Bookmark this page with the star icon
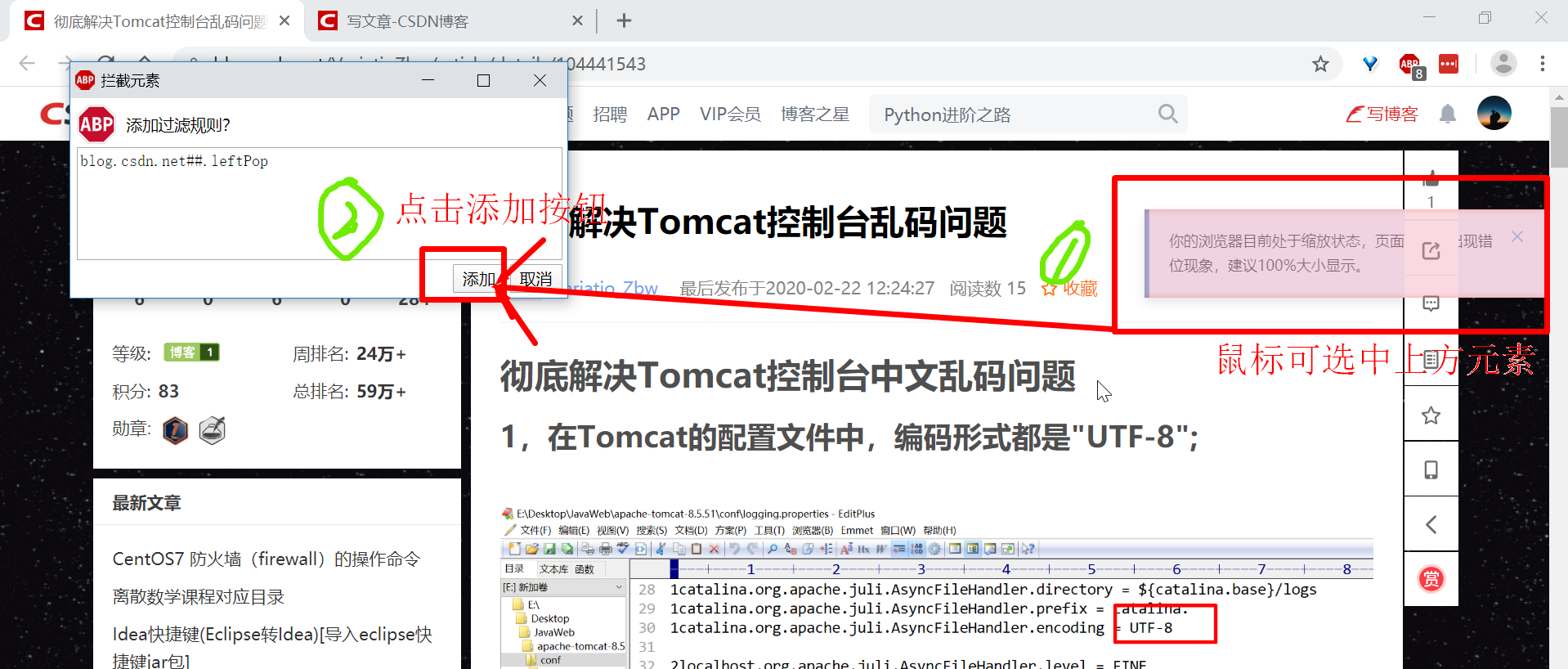This screenshot has width=1568, height=669. 1320,64
